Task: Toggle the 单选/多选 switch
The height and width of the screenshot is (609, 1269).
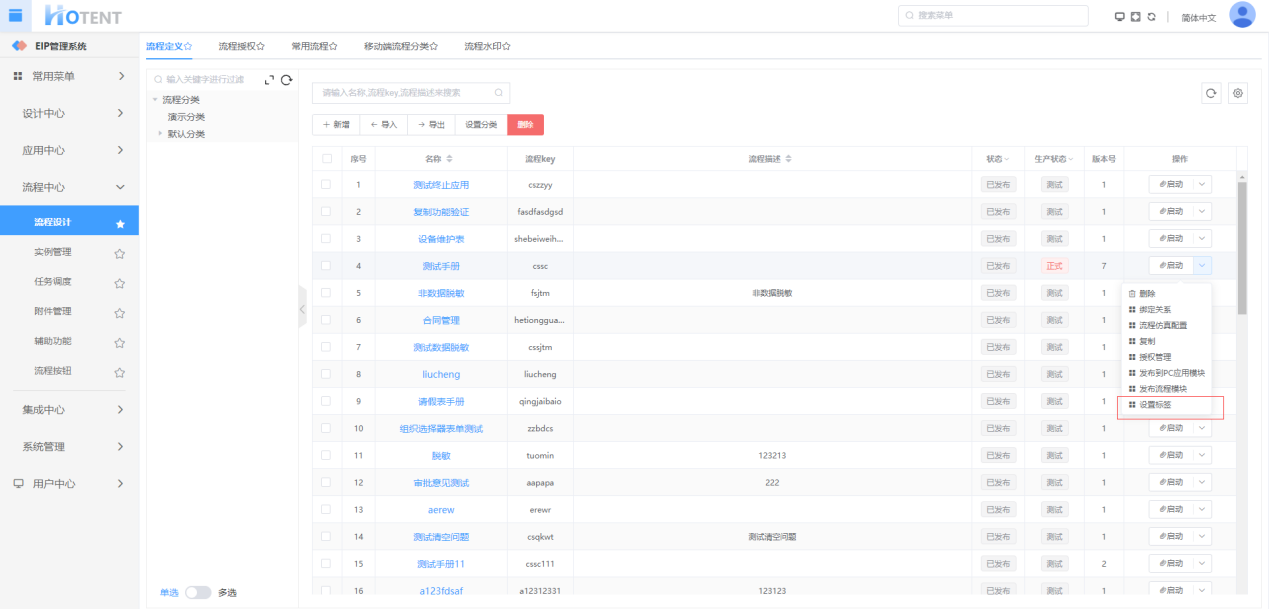Action: (x=198, y=592)
